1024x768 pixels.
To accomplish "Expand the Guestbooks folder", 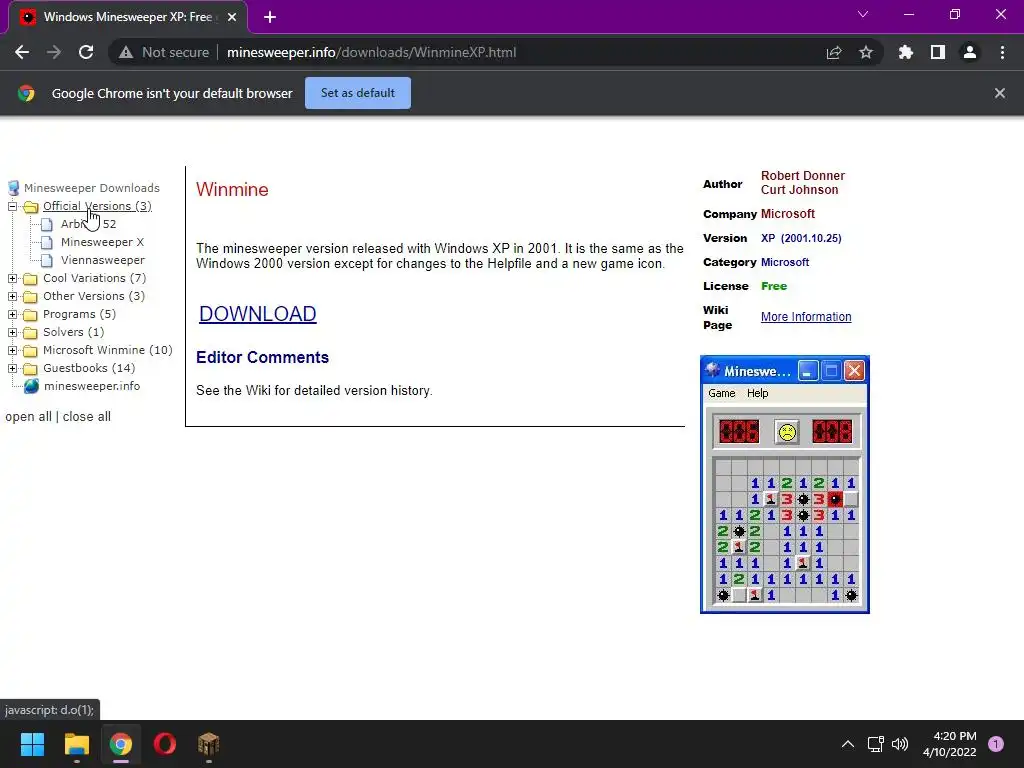I will click(12, 368).
